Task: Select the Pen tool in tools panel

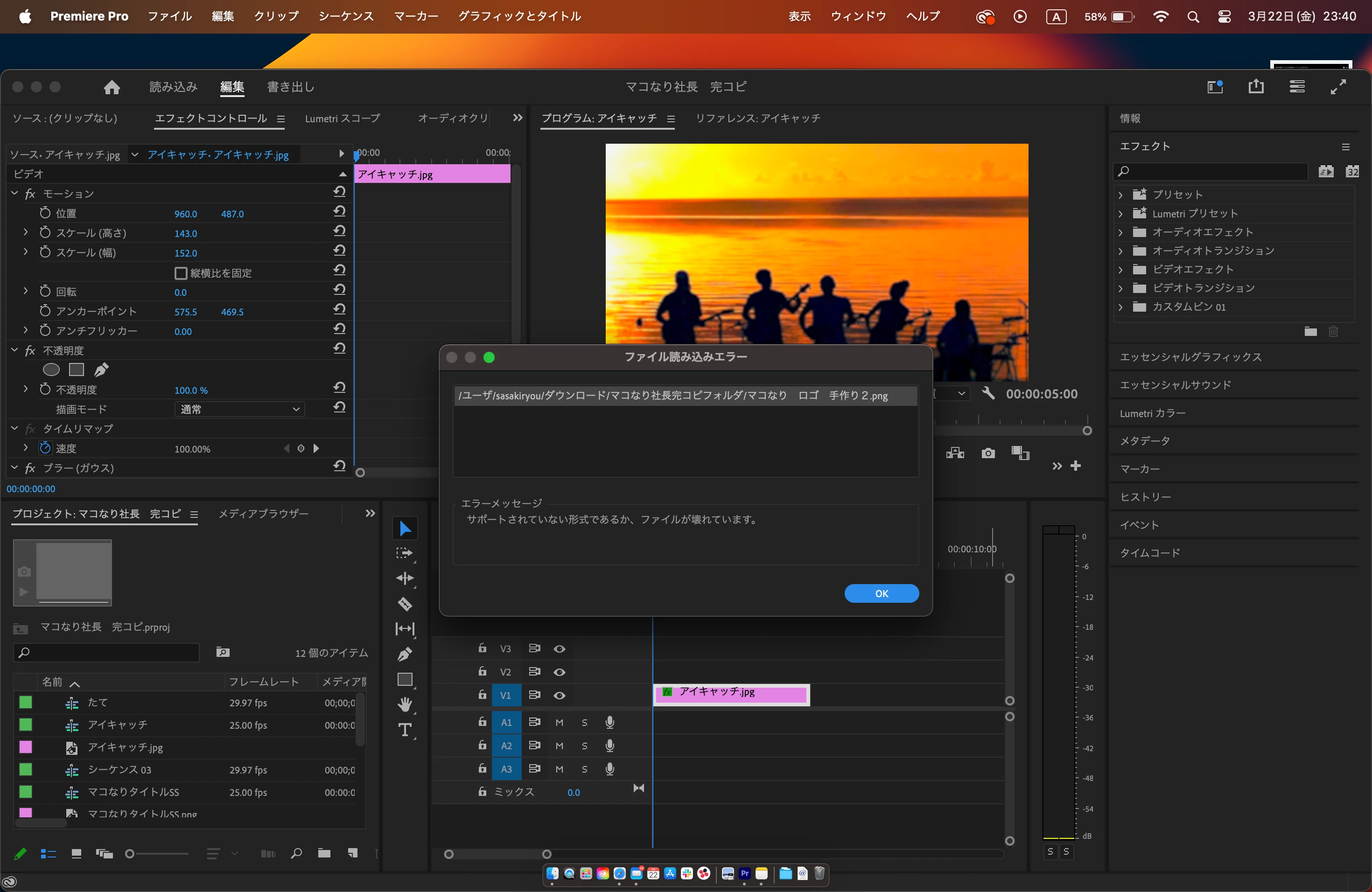Action: coord(405,654)
